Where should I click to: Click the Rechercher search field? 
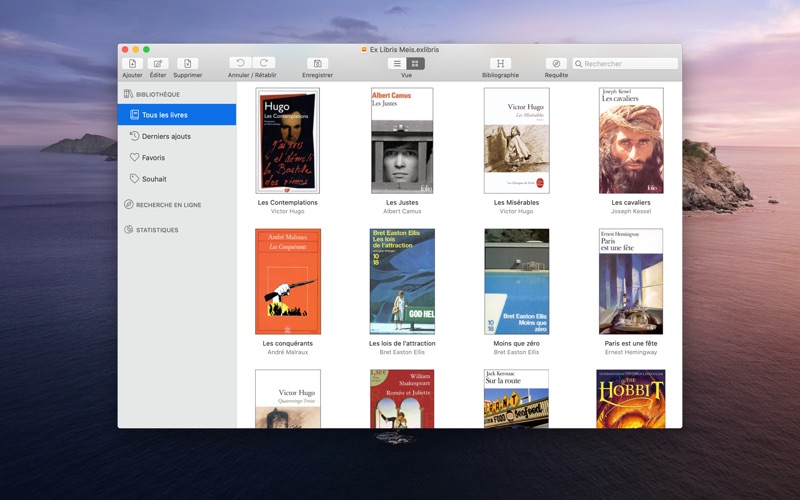coord(625,64)
